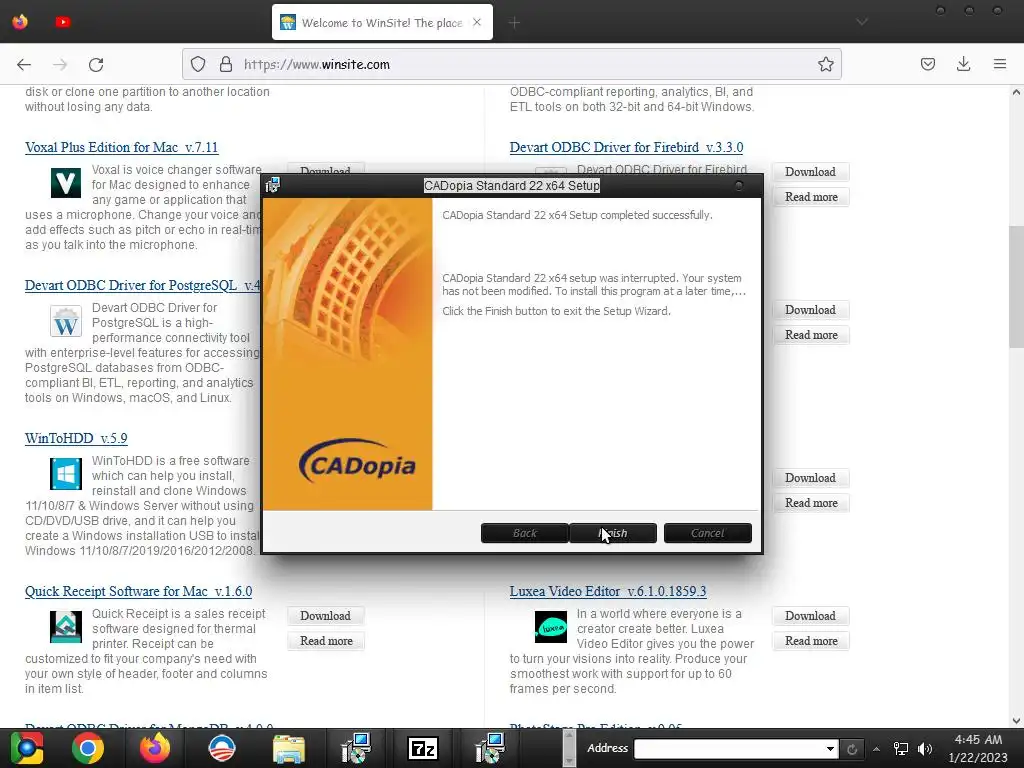The height and width of the screenshot is (768, 1024).
Task: Click the padlock site information icon
Action: coord(225,64)
